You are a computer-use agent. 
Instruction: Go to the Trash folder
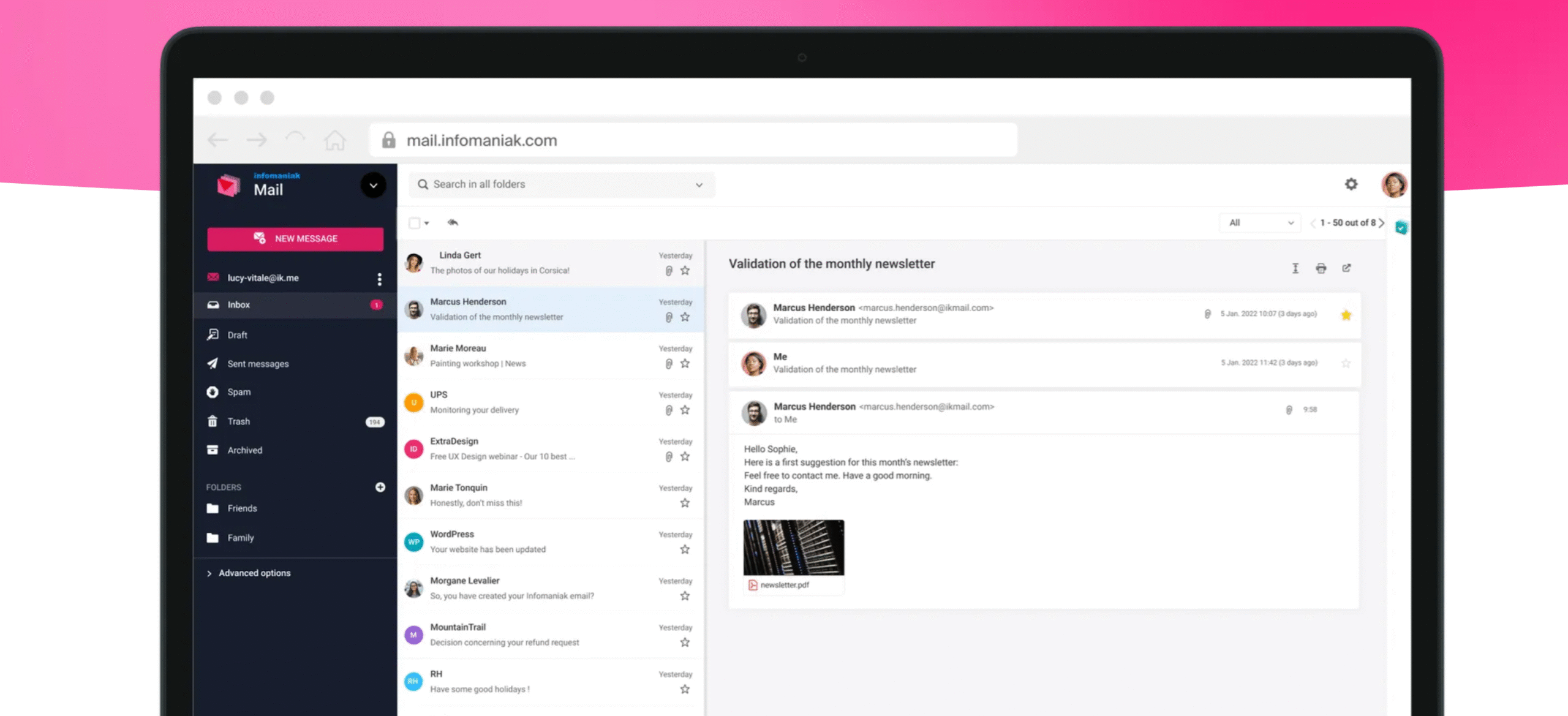tap(239, 421)
